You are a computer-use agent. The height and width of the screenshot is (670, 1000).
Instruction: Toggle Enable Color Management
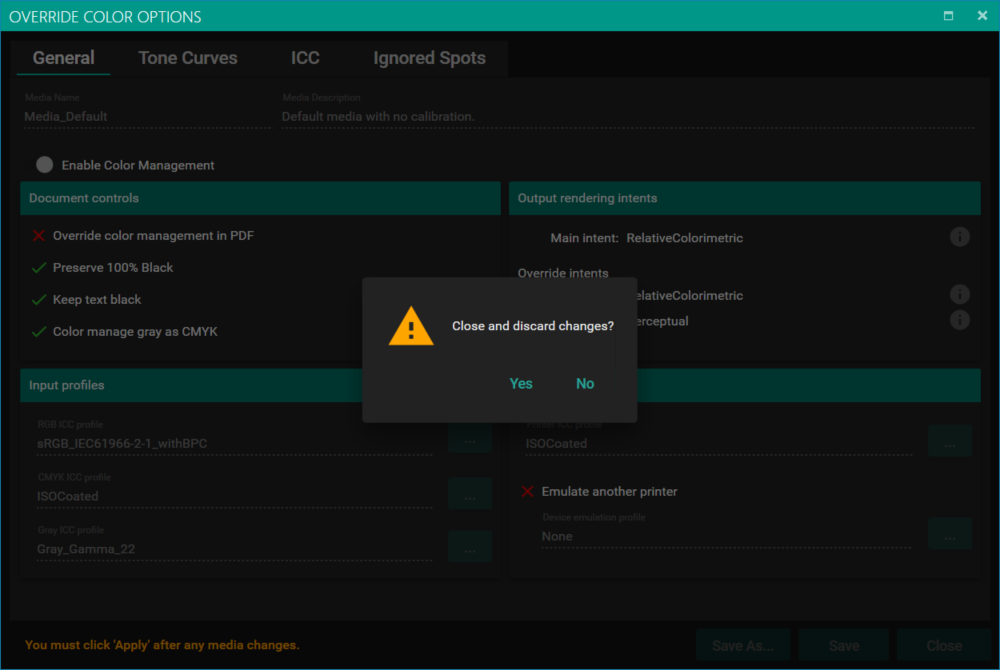coord(45,165)
